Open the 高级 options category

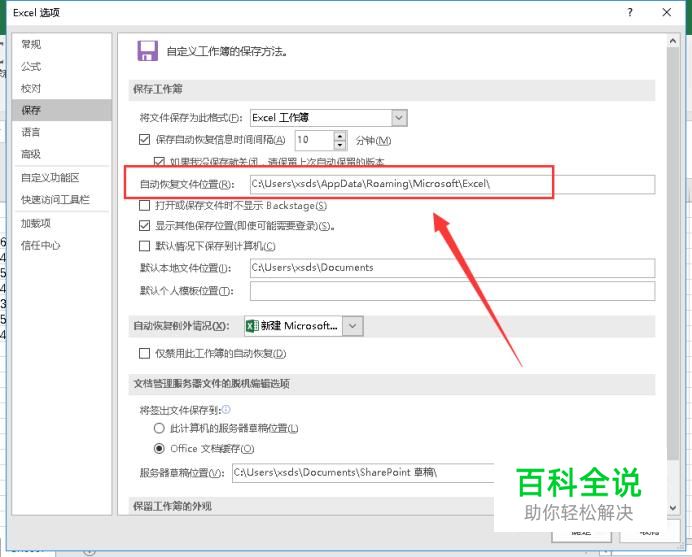pyautogui.click(x=31, y=154)
